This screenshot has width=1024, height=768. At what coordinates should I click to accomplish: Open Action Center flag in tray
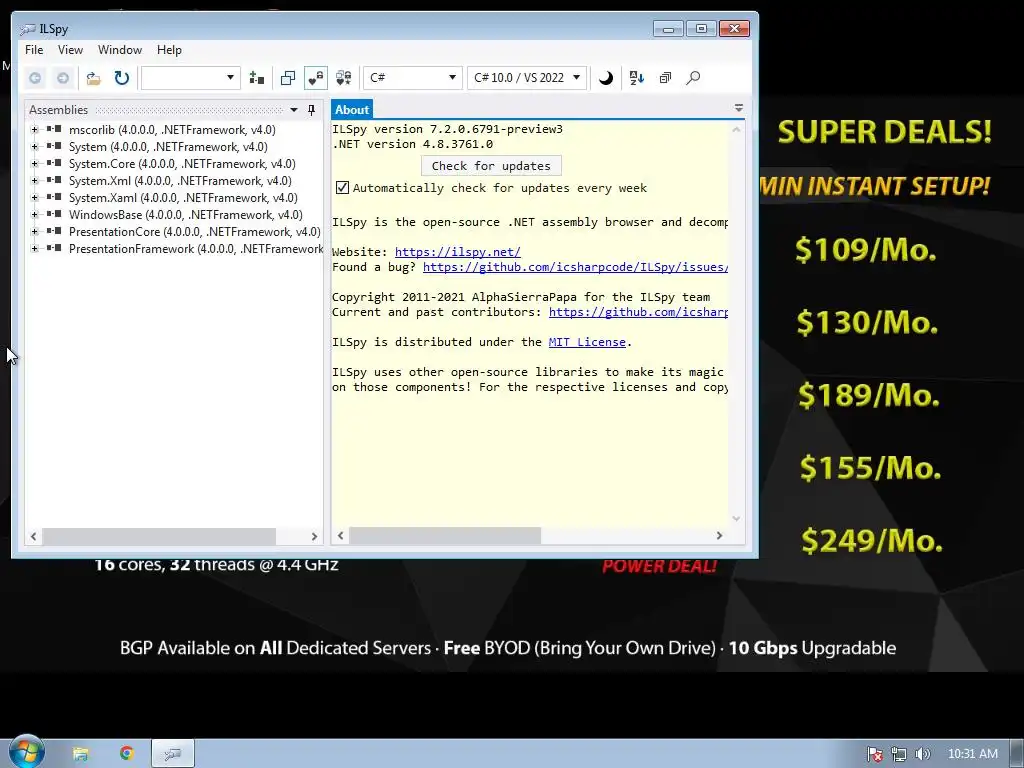point(875,754)
